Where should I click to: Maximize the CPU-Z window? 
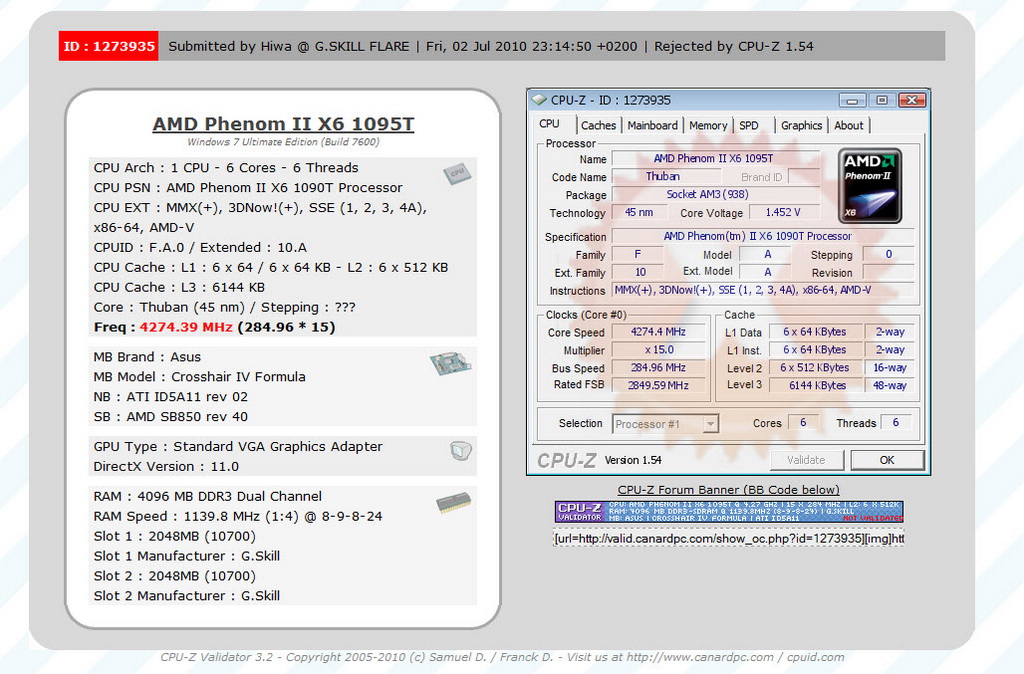pos(882,101)
